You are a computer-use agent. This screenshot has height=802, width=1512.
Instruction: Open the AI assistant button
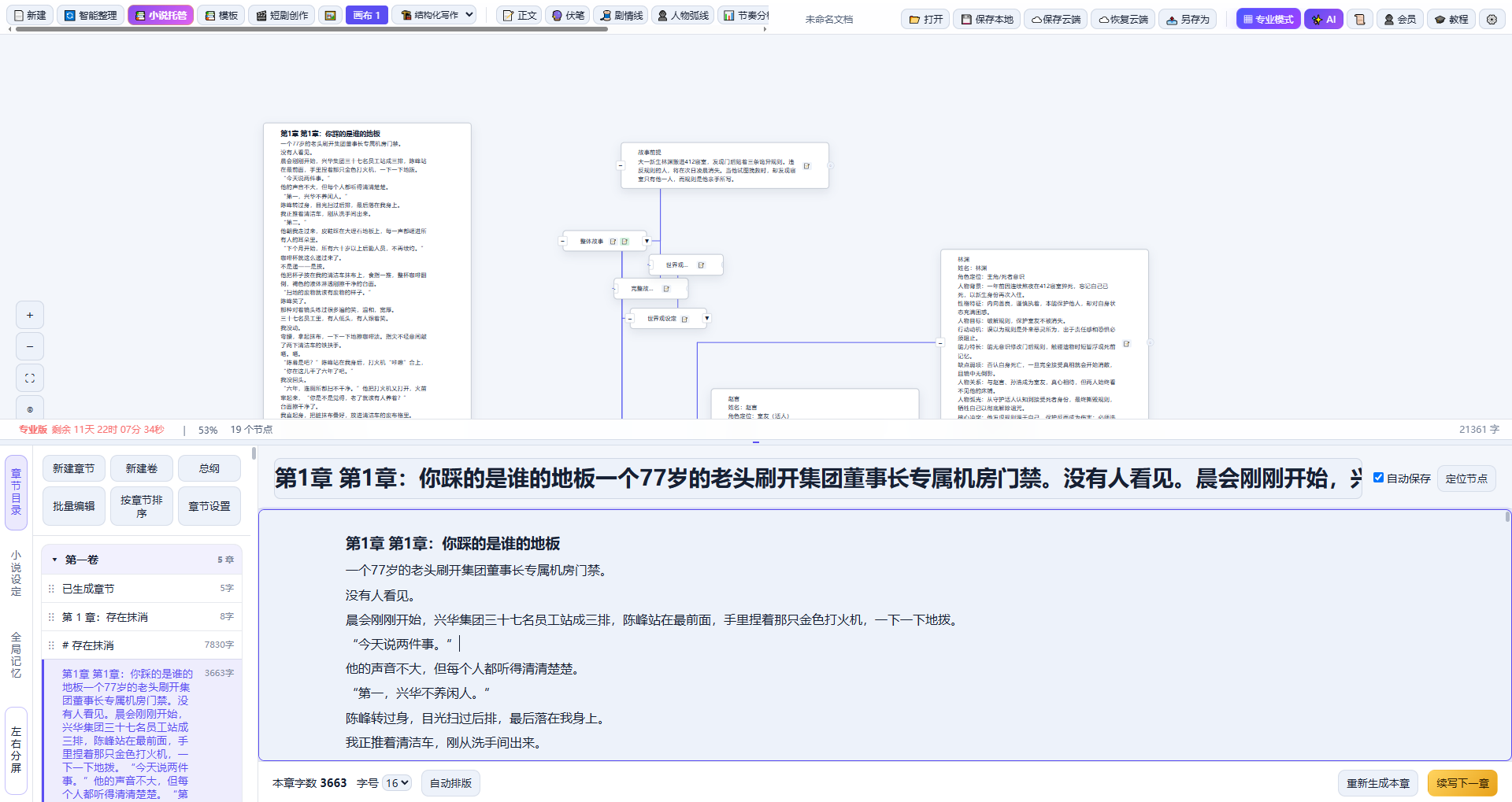point(1323,19)
